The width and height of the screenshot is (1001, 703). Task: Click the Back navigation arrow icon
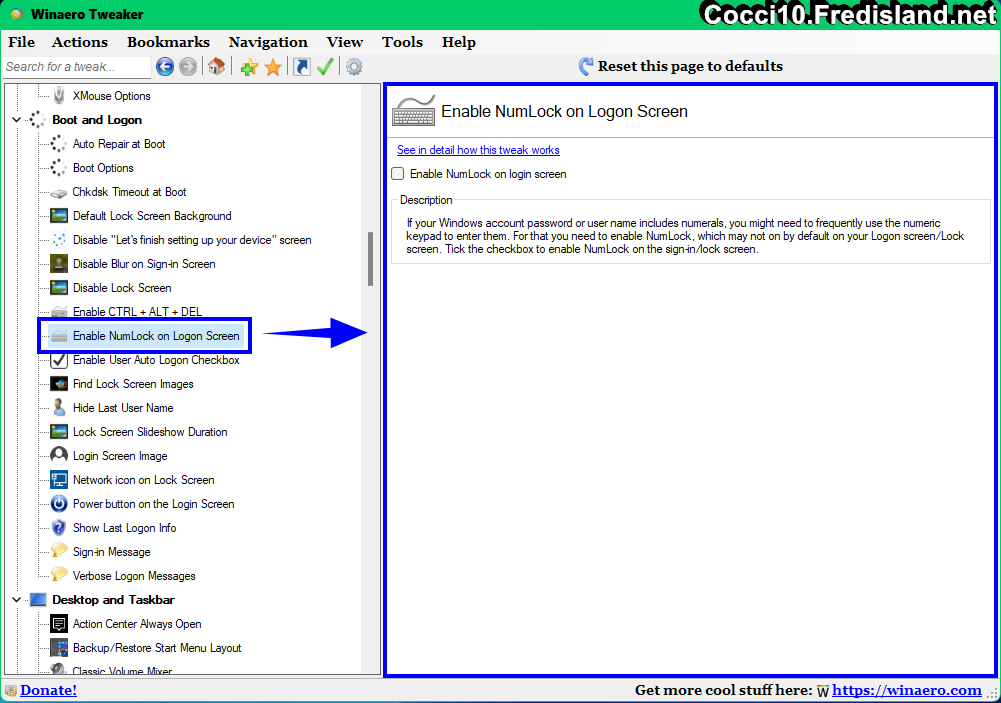click(x=165, y=66)
